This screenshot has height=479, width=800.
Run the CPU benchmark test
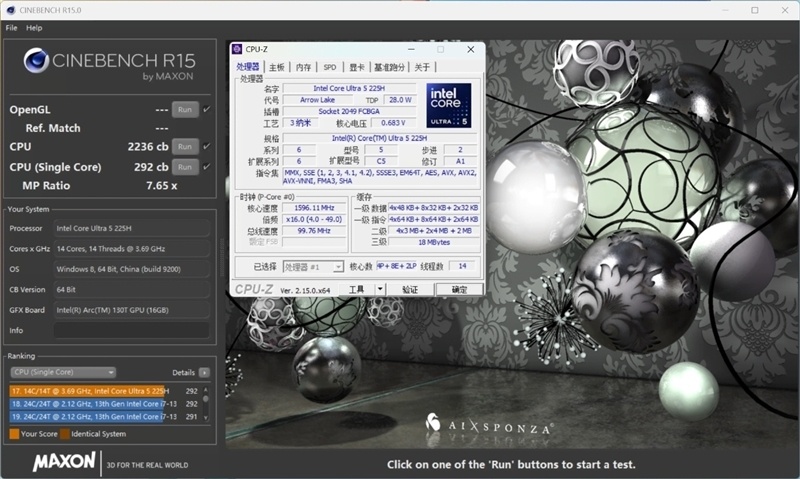184,146
